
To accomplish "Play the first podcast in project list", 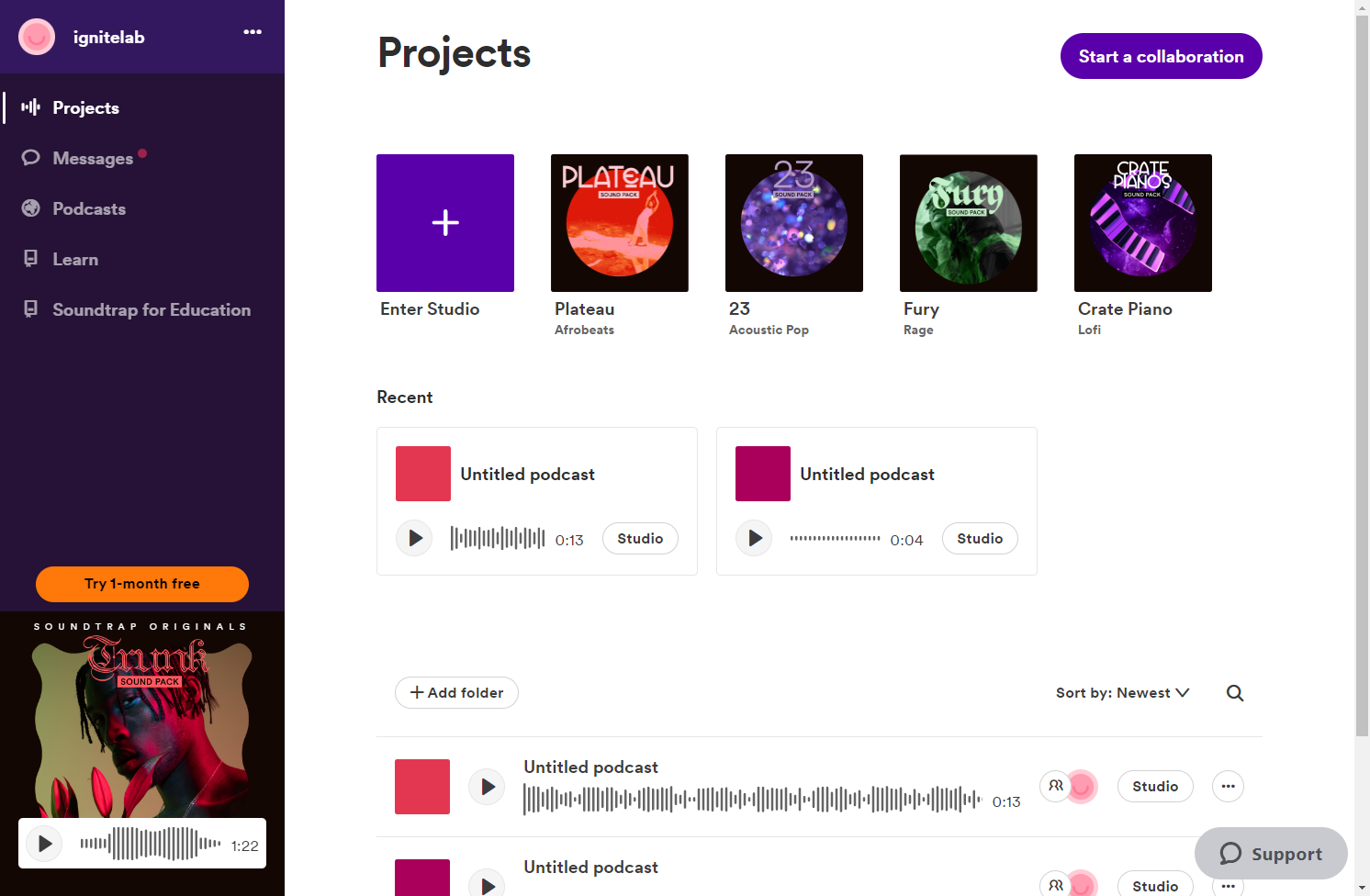I will coord(487,787).
